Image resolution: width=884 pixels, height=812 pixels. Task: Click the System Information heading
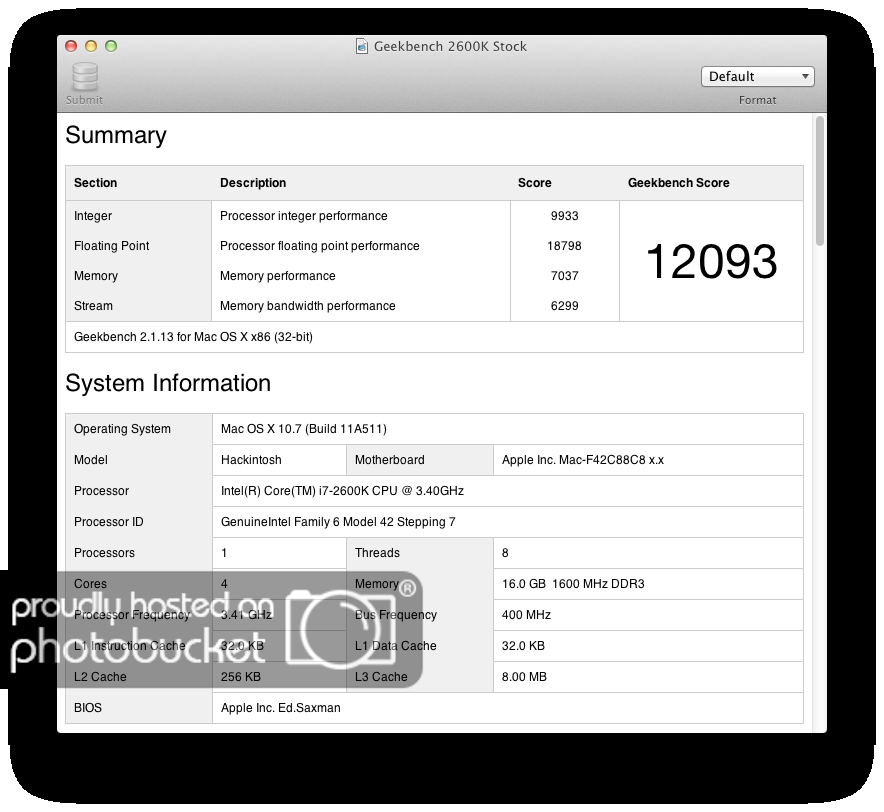(168, 383)
